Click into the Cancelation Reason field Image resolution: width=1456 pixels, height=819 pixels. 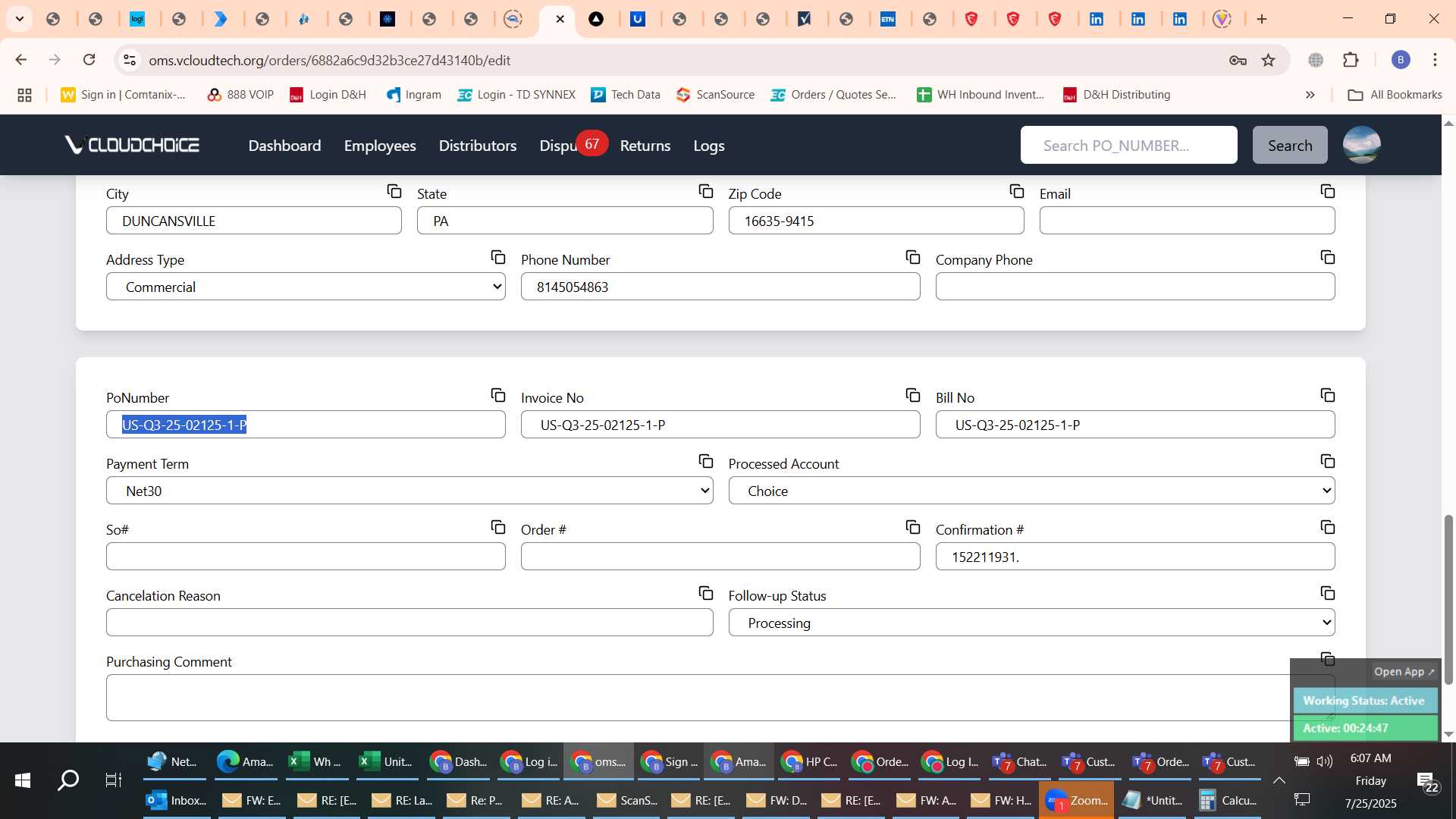(409, 623)
